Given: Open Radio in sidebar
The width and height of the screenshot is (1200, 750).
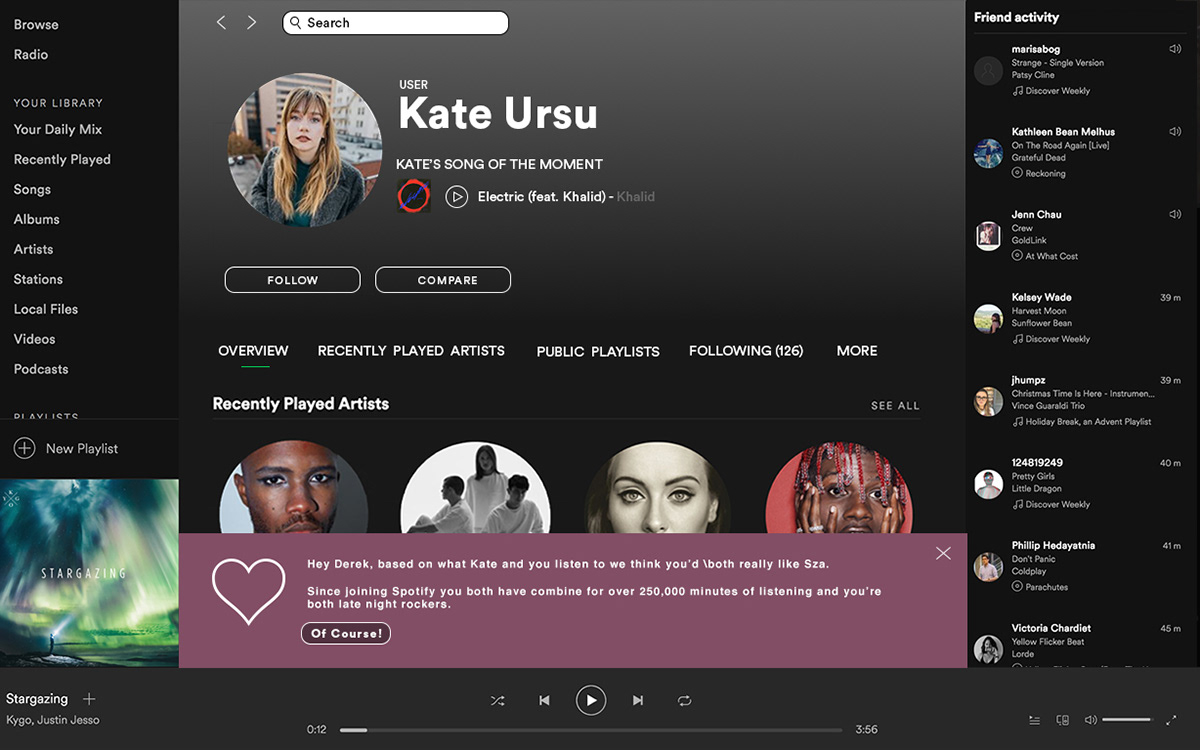Looking at the screenshot, I should (x=31, y=54).
